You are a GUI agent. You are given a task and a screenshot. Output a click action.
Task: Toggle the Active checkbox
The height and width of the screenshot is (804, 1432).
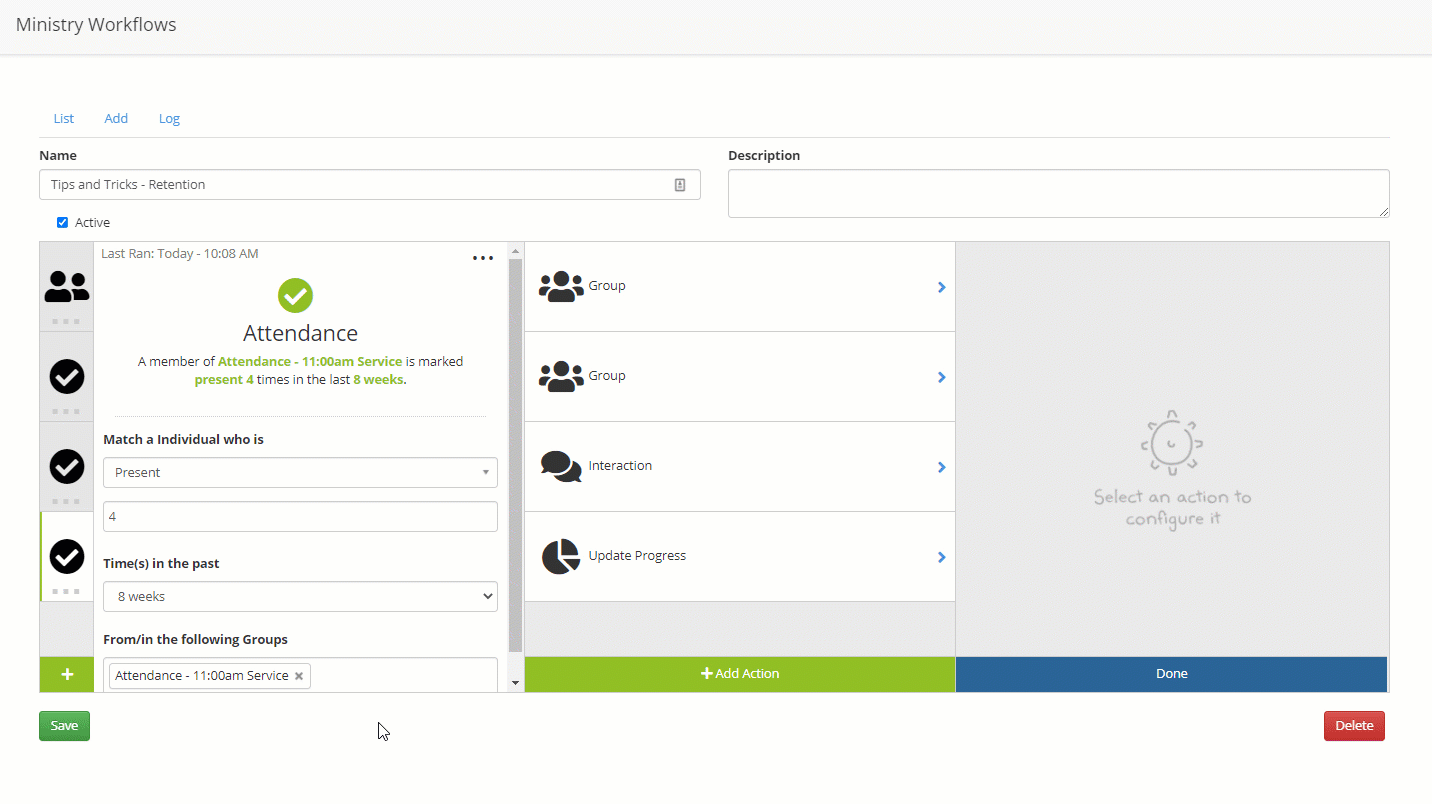point(62,223)
